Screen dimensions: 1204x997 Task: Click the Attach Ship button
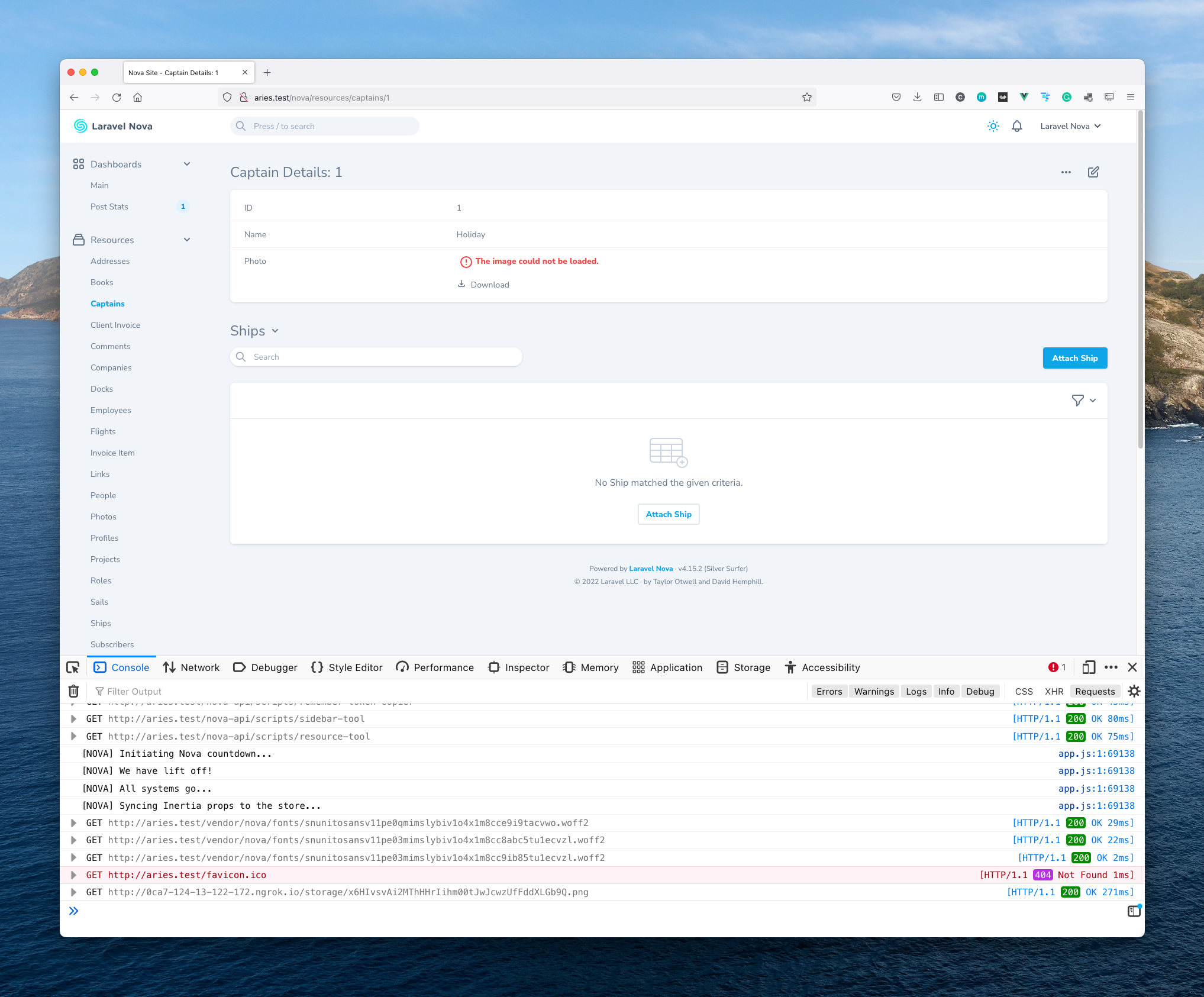pos(1074,358)
